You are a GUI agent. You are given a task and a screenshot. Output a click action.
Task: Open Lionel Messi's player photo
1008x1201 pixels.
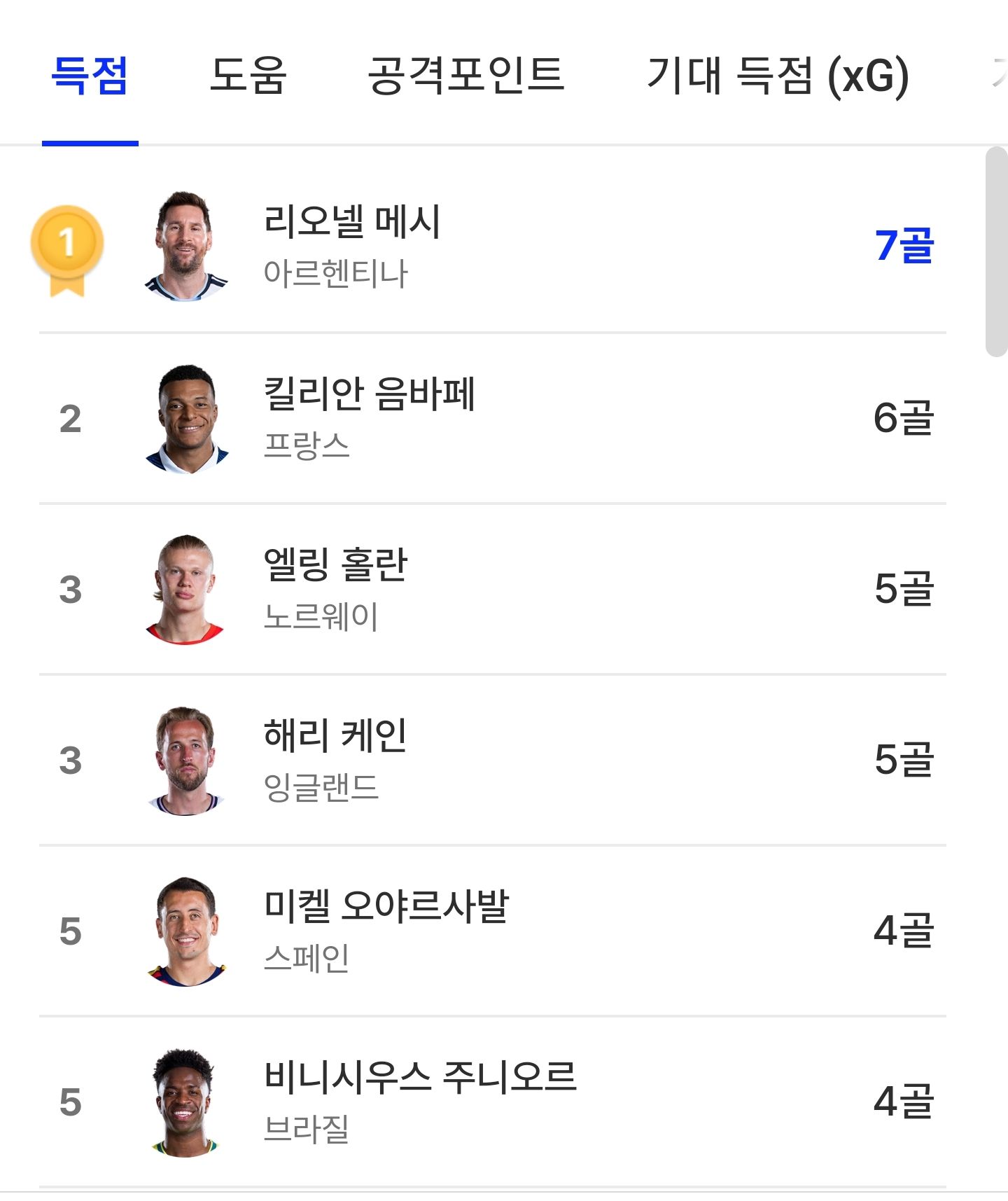click(186, 245)
